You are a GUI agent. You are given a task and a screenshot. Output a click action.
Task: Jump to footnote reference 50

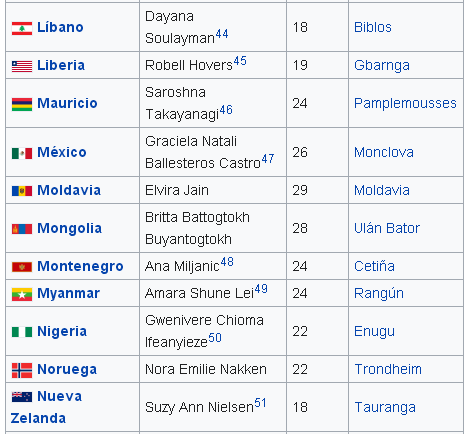pyautogui.click(x=215, y=338)
